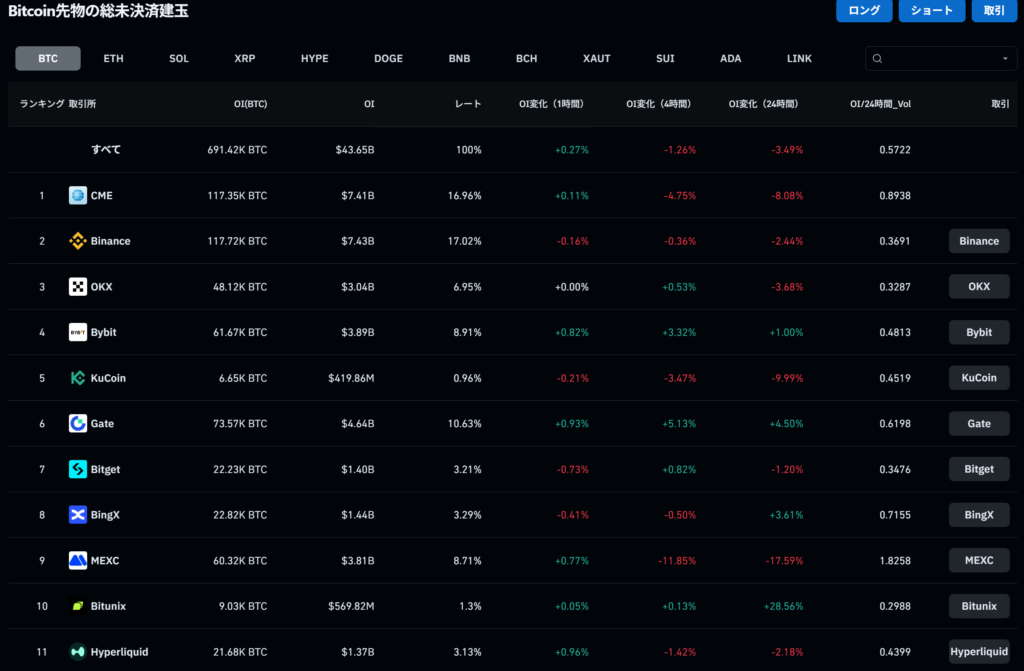Sort by OI変化（24時間） column header
1024x671 pixels.
[765, 104]
